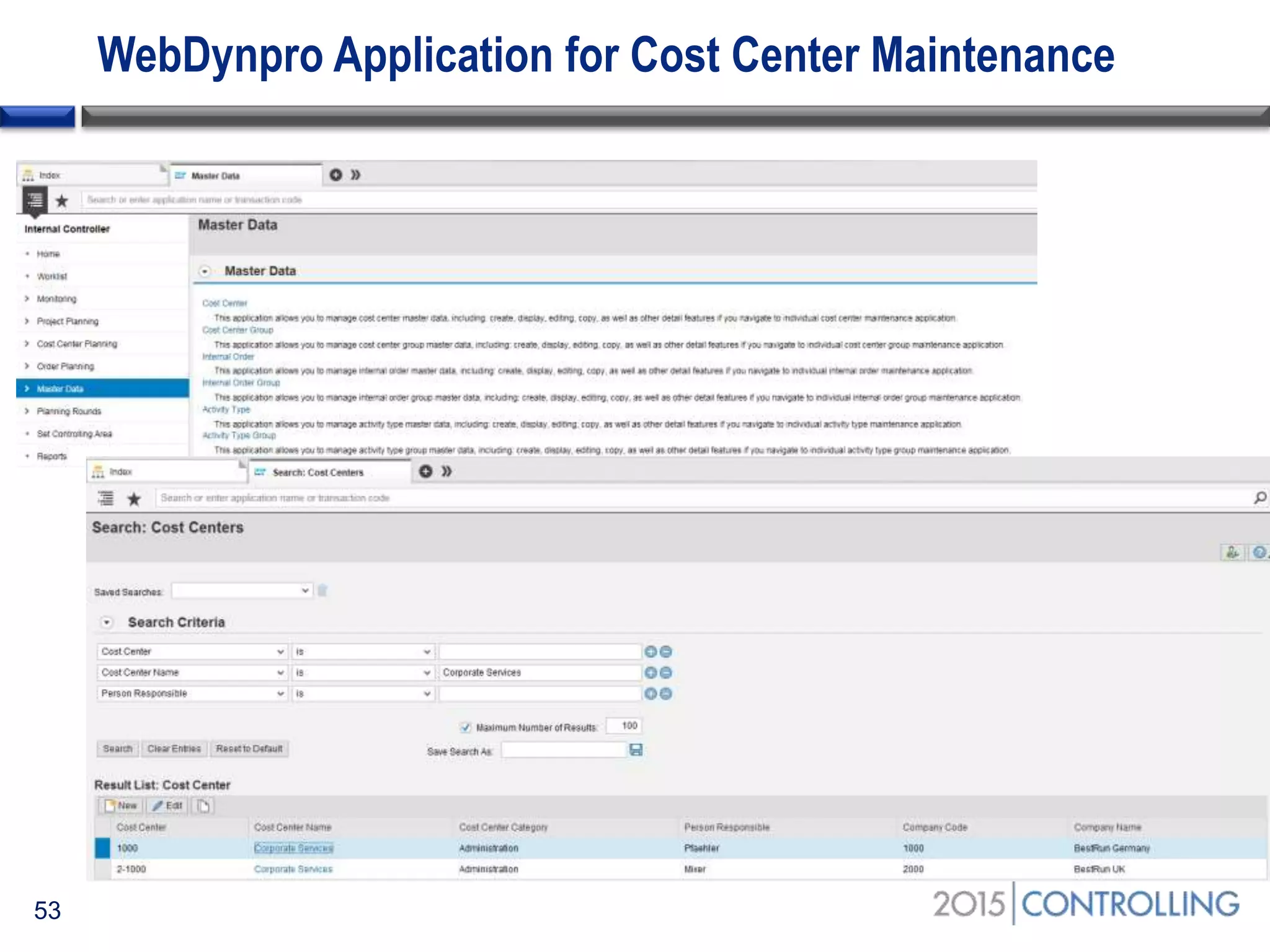This screenshot has height=952, width=1270.
Task: Remove the Cost Center criteria row
Action: 665,651
